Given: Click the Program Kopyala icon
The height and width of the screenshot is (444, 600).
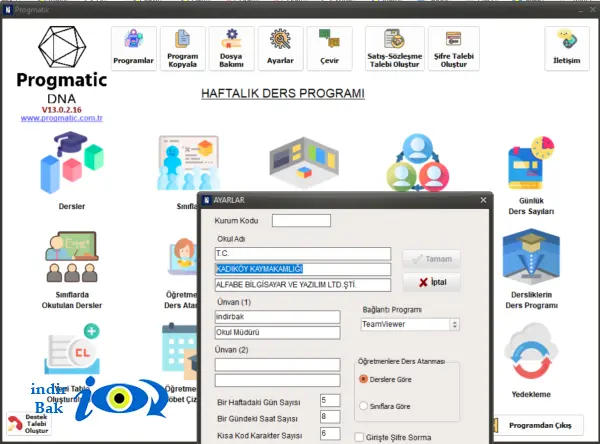Looking at the screenshot, I should tap(183, 48).
